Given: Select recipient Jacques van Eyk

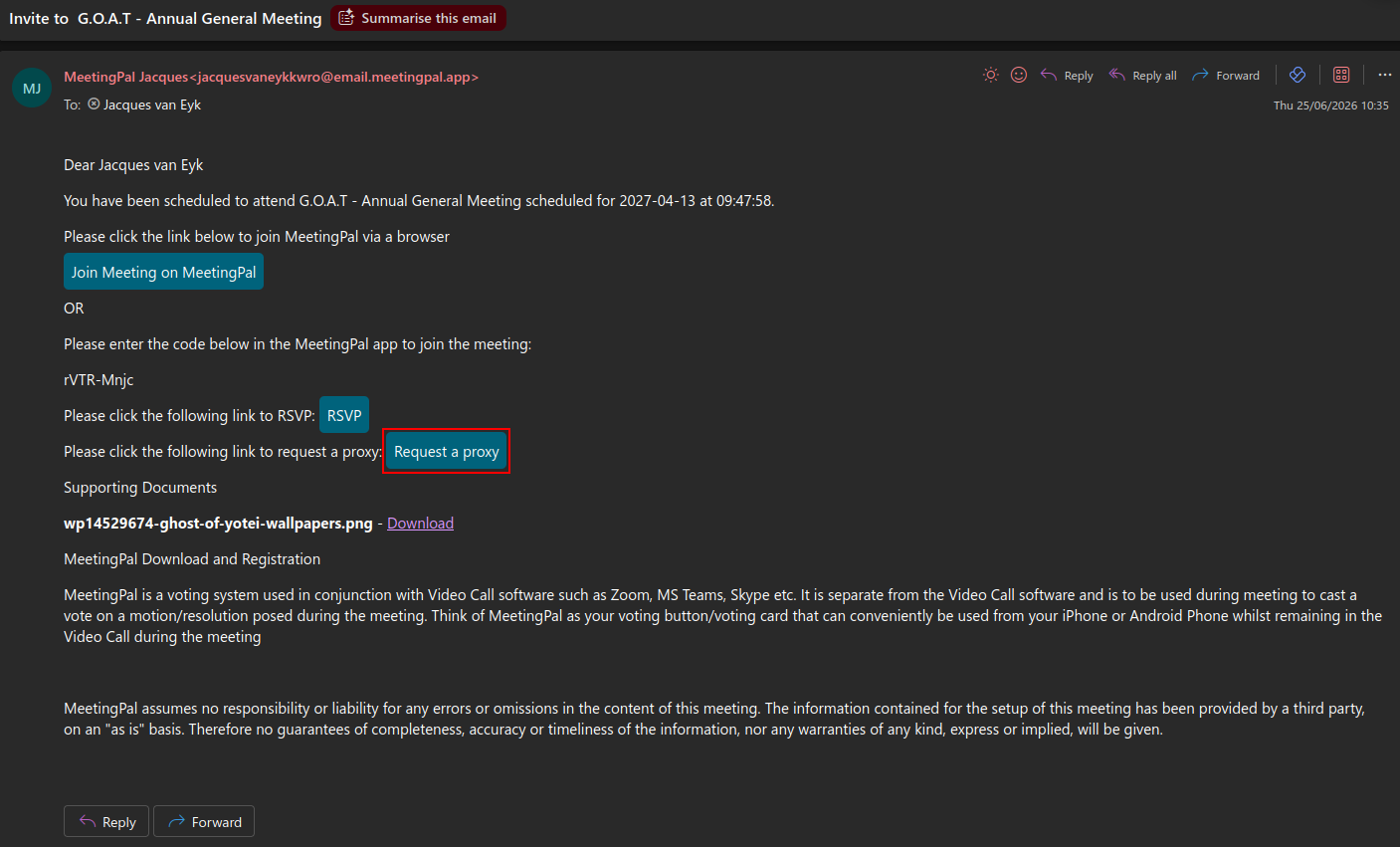Looking at the screenshot, I should coord(144,105).
